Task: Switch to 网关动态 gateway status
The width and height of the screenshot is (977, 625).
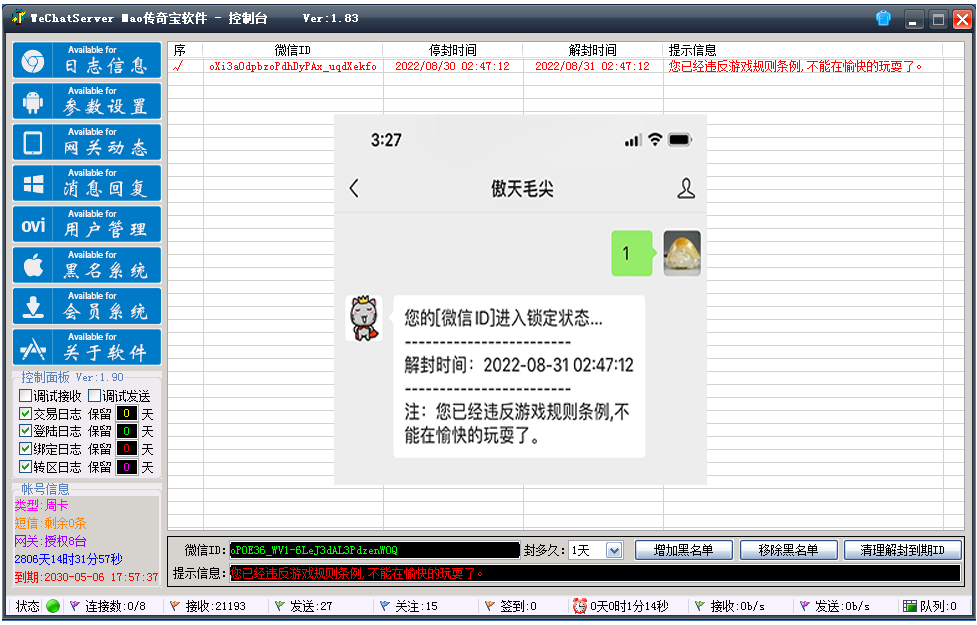Action: click(x=87, y=142)
